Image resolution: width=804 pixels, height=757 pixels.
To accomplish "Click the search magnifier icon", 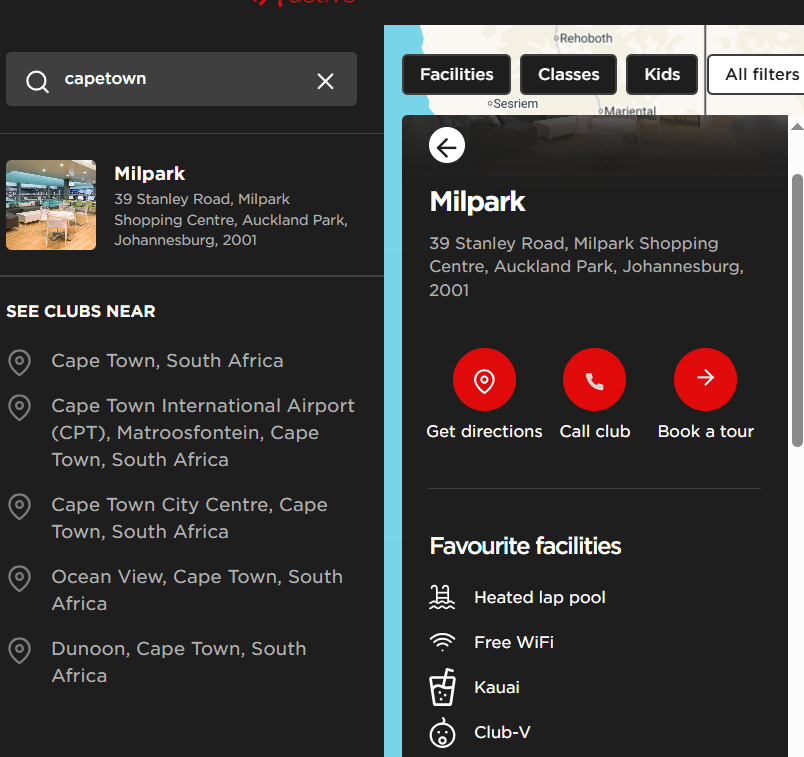I will (37, 81).
